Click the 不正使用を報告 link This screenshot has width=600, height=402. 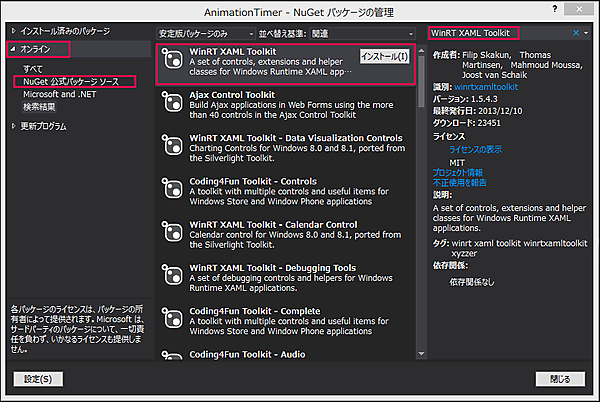pos(460,182)
